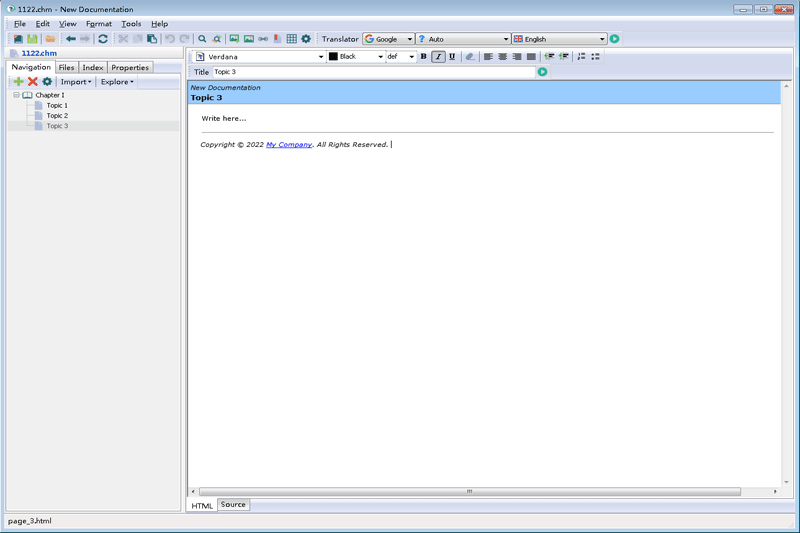Click the paste clipboard icon
The height and width of the screenshot is (533, 800).
(152, 39)
